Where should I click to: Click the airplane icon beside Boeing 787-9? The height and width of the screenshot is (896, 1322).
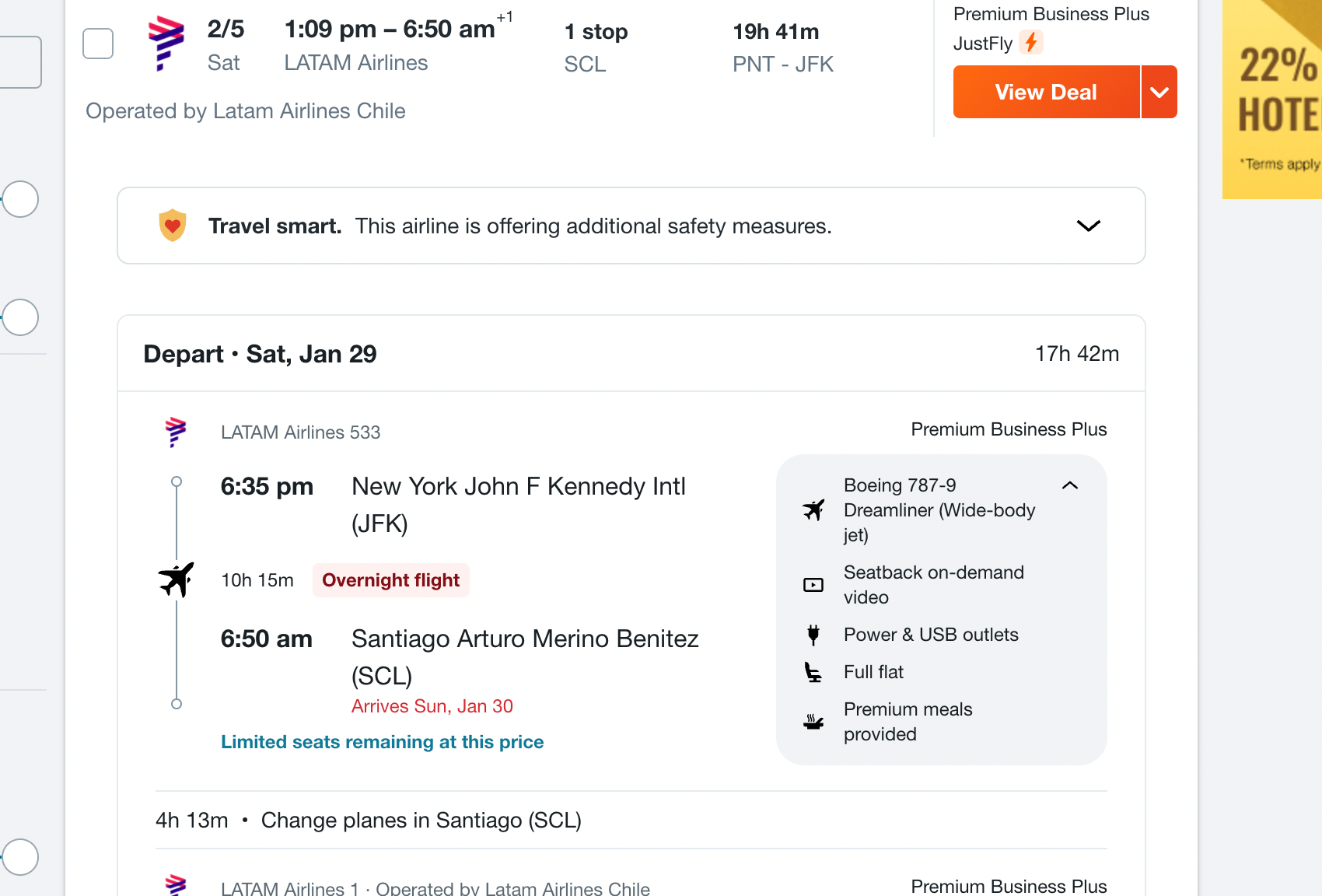point(813,510)
